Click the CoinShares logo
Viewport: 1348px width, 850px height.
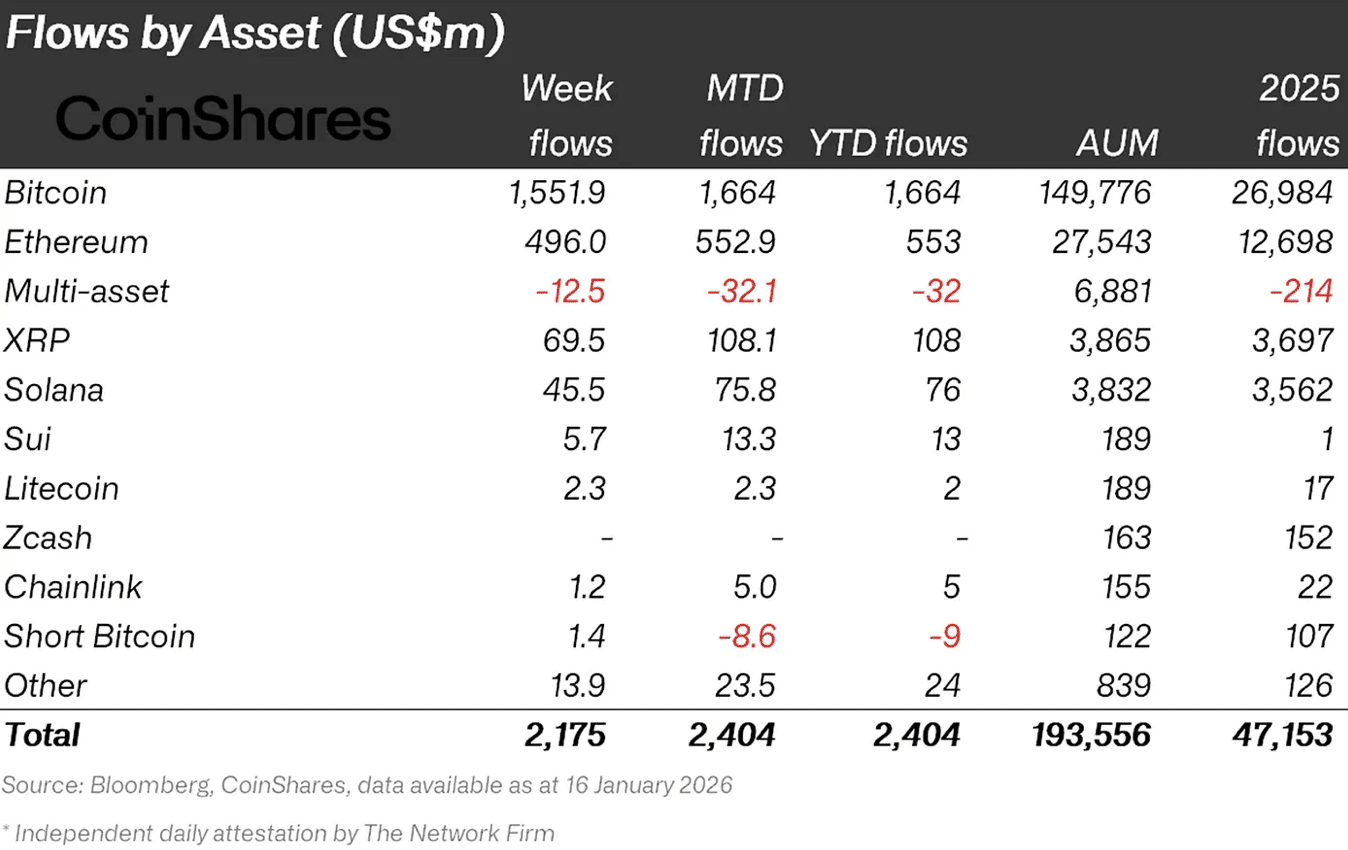(x=223, y=119)
